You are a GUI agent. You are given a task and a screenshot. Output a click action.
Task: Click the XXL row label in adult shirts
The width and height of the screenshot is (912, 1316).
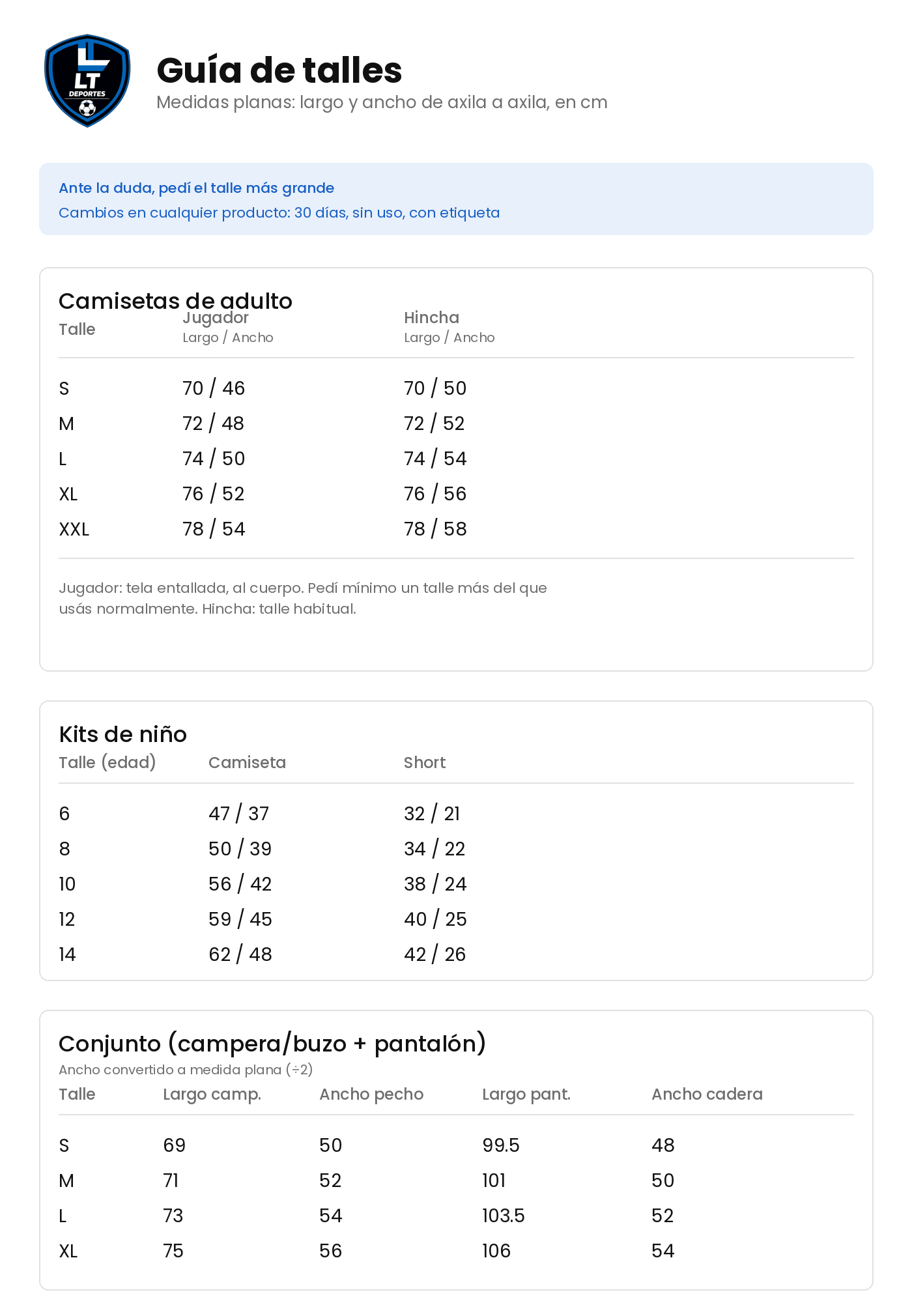(x=74, y=529)
